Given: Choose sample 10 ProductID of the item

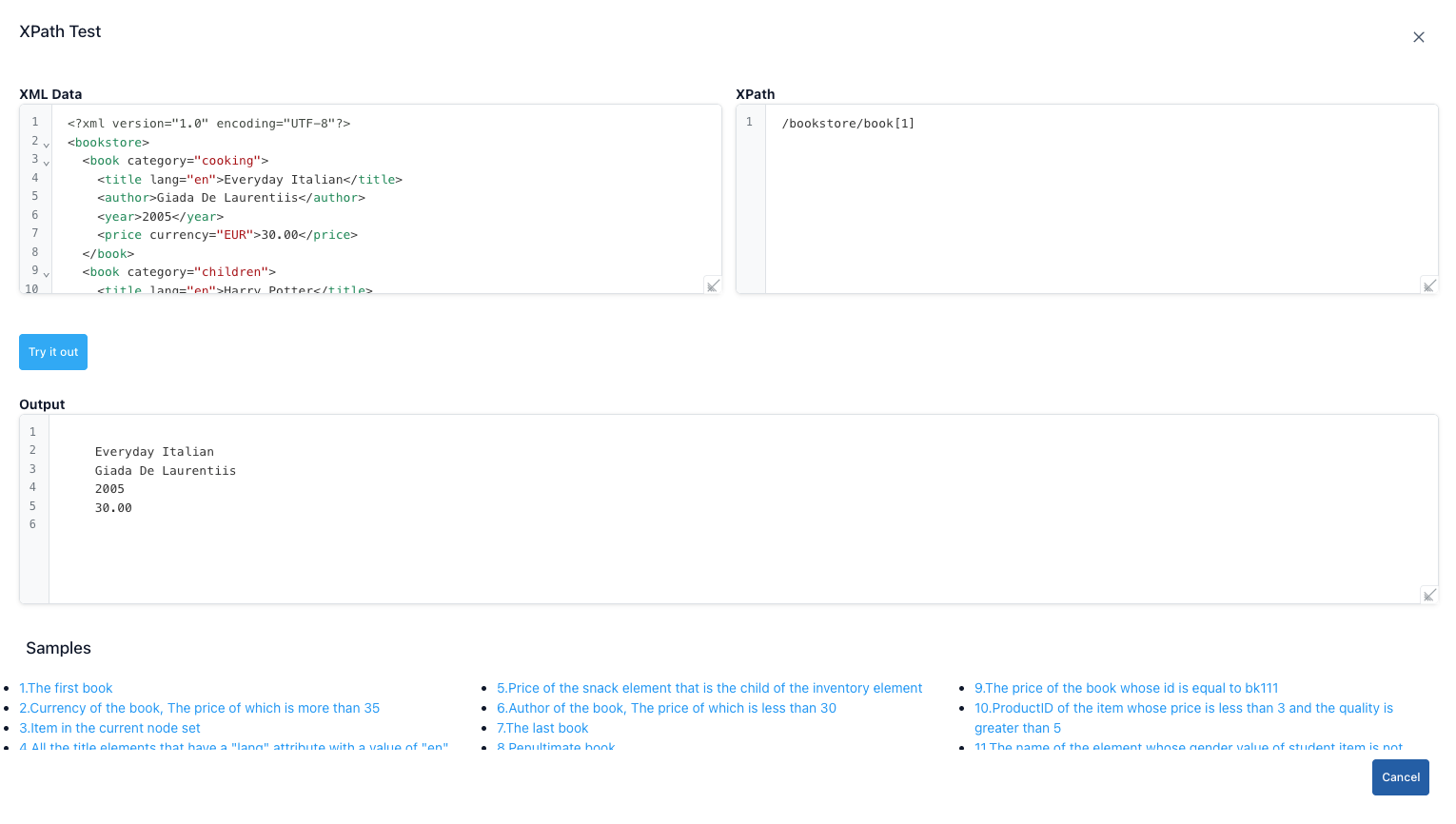Looking at the screenshot, I should [1183, 708].
